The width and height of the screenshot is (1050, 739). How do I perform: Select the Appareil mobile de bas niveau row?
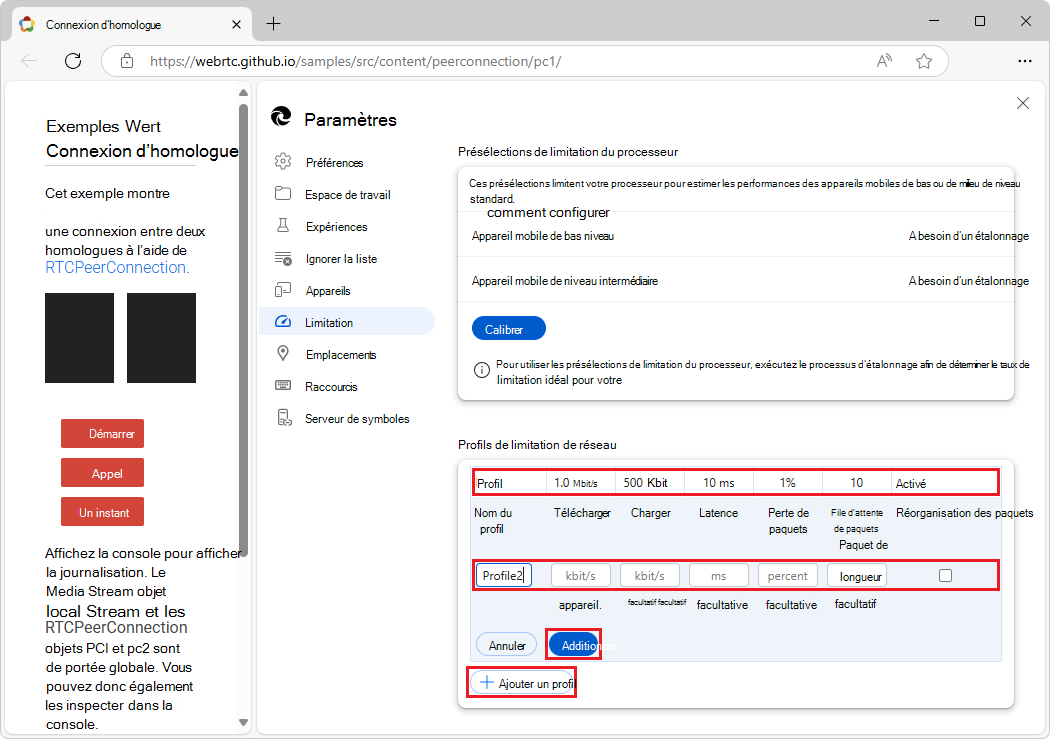tap(735, 236)
